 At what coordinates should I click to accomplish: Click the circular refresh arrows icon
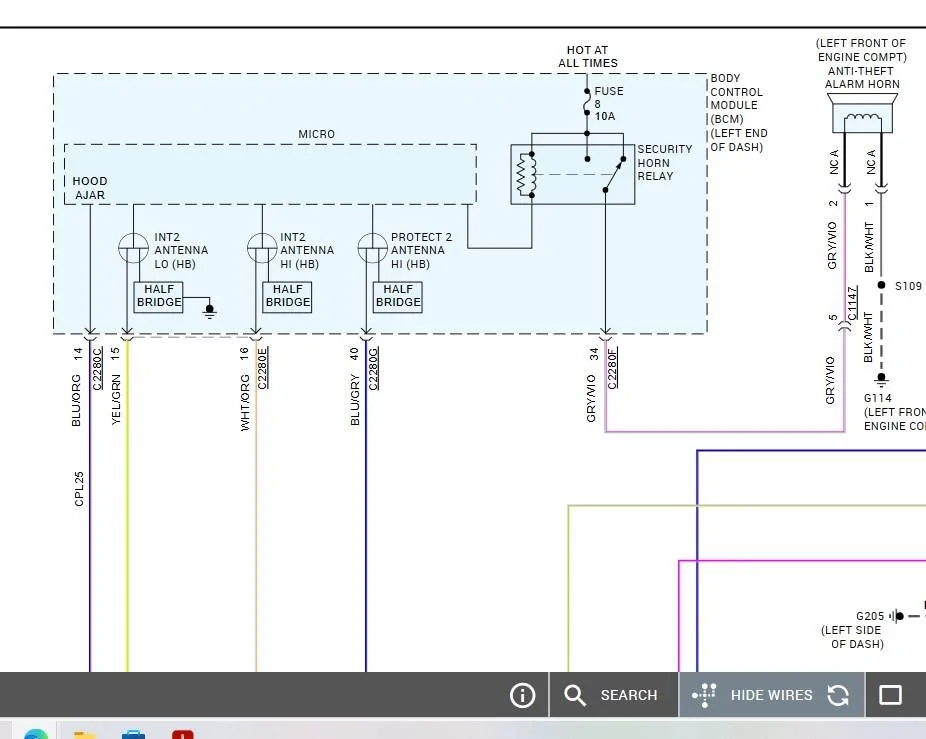pyautogui.click(x=838, y=695)
